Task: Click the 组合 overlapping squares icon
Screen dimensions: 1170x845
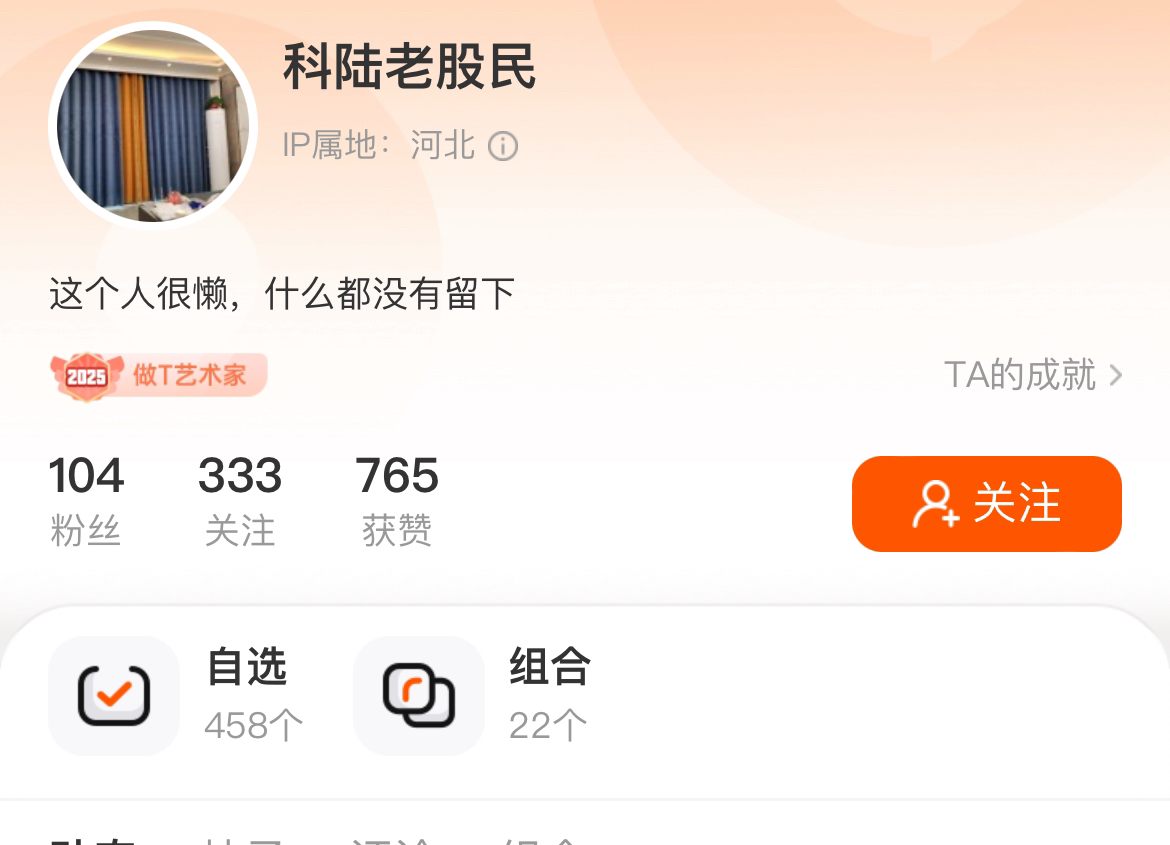Action: (x=419, y=695)
